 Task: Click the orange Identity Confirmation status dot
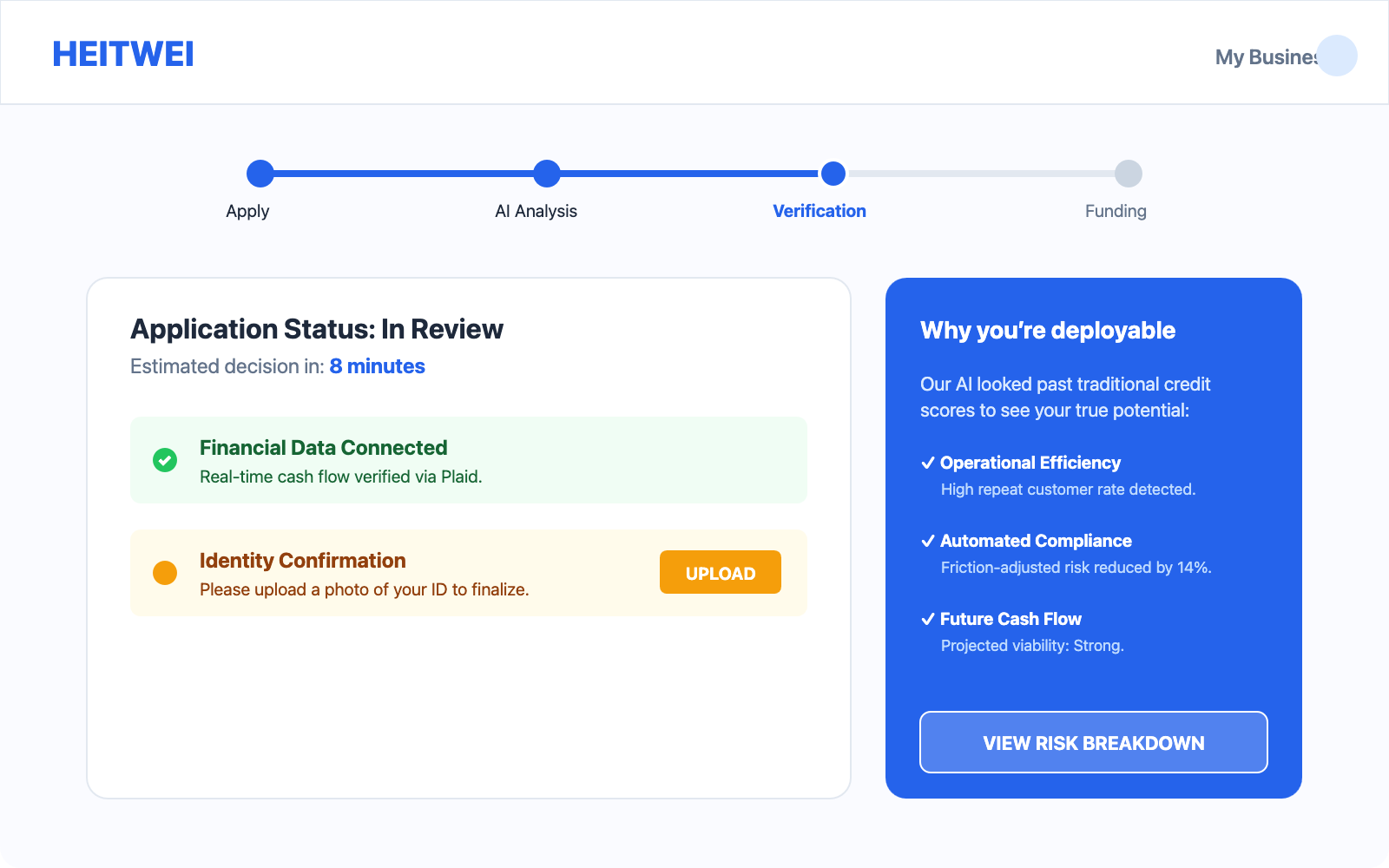point(165,573)
